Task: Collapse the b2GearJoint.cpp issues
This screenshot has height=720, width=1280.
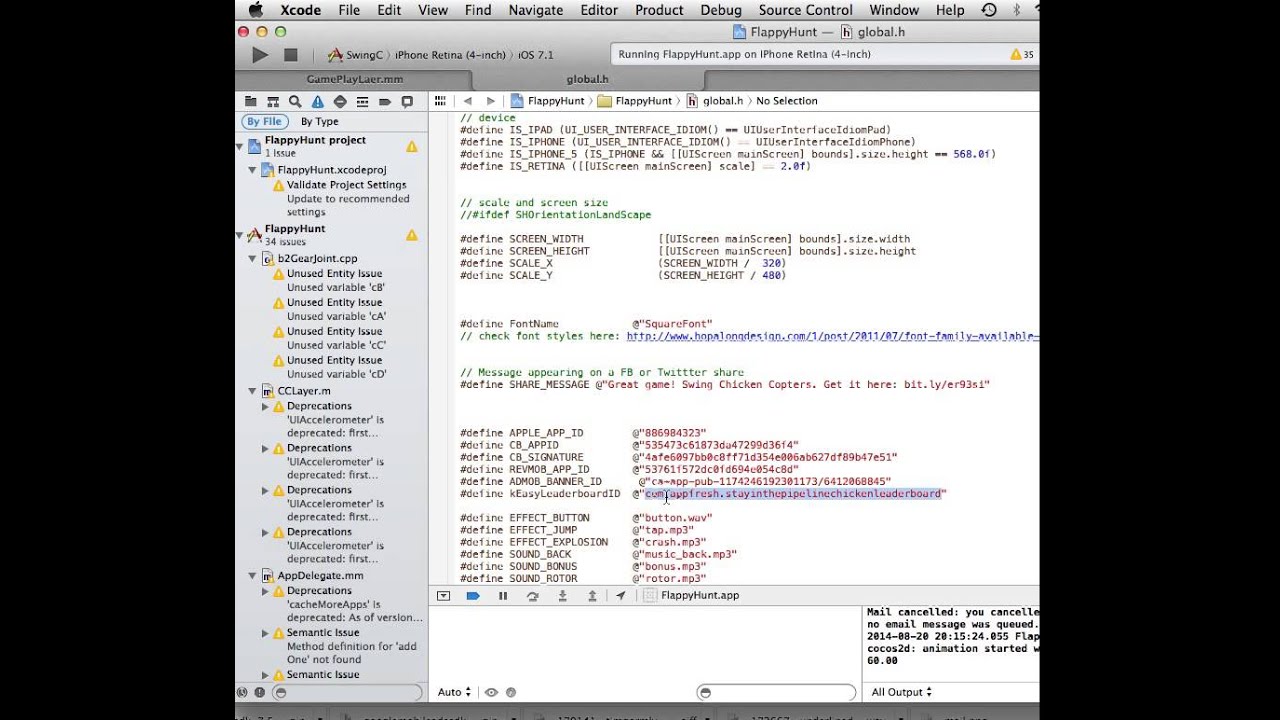Action: tap(253, 259)
